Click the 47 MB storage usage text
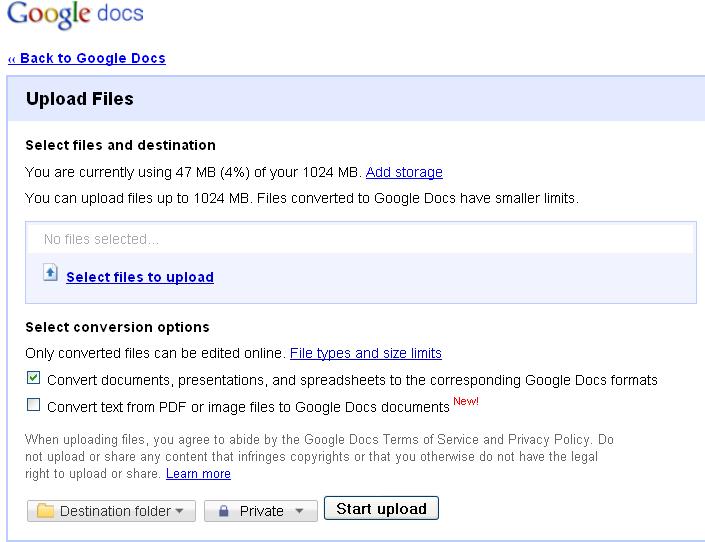705x542 pixels. point(194,172)
